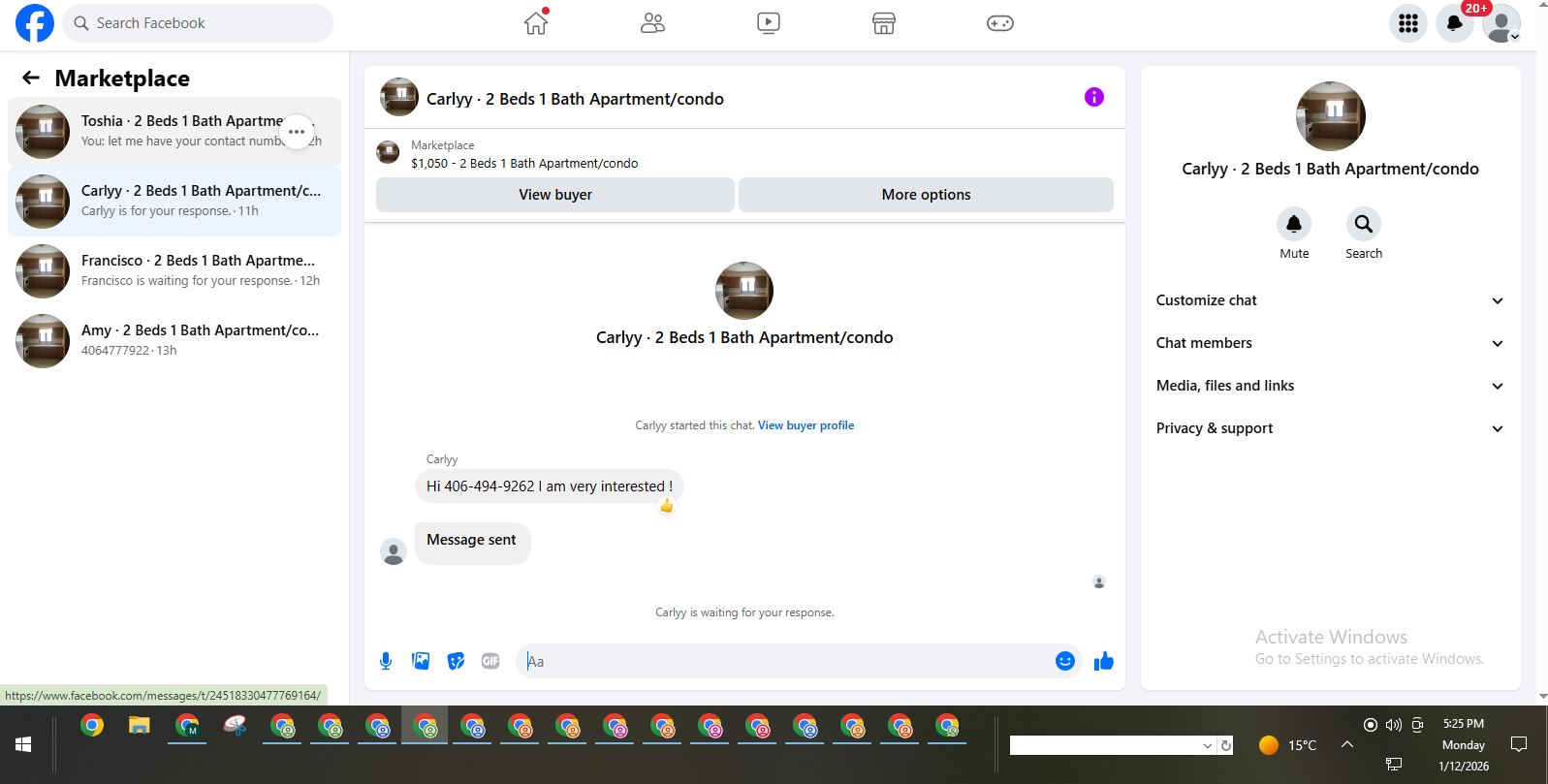The height and width of the screenshot is (784, 1548).
Task: Open the Windows notification center icon
Action: [x=1519, y=744]
